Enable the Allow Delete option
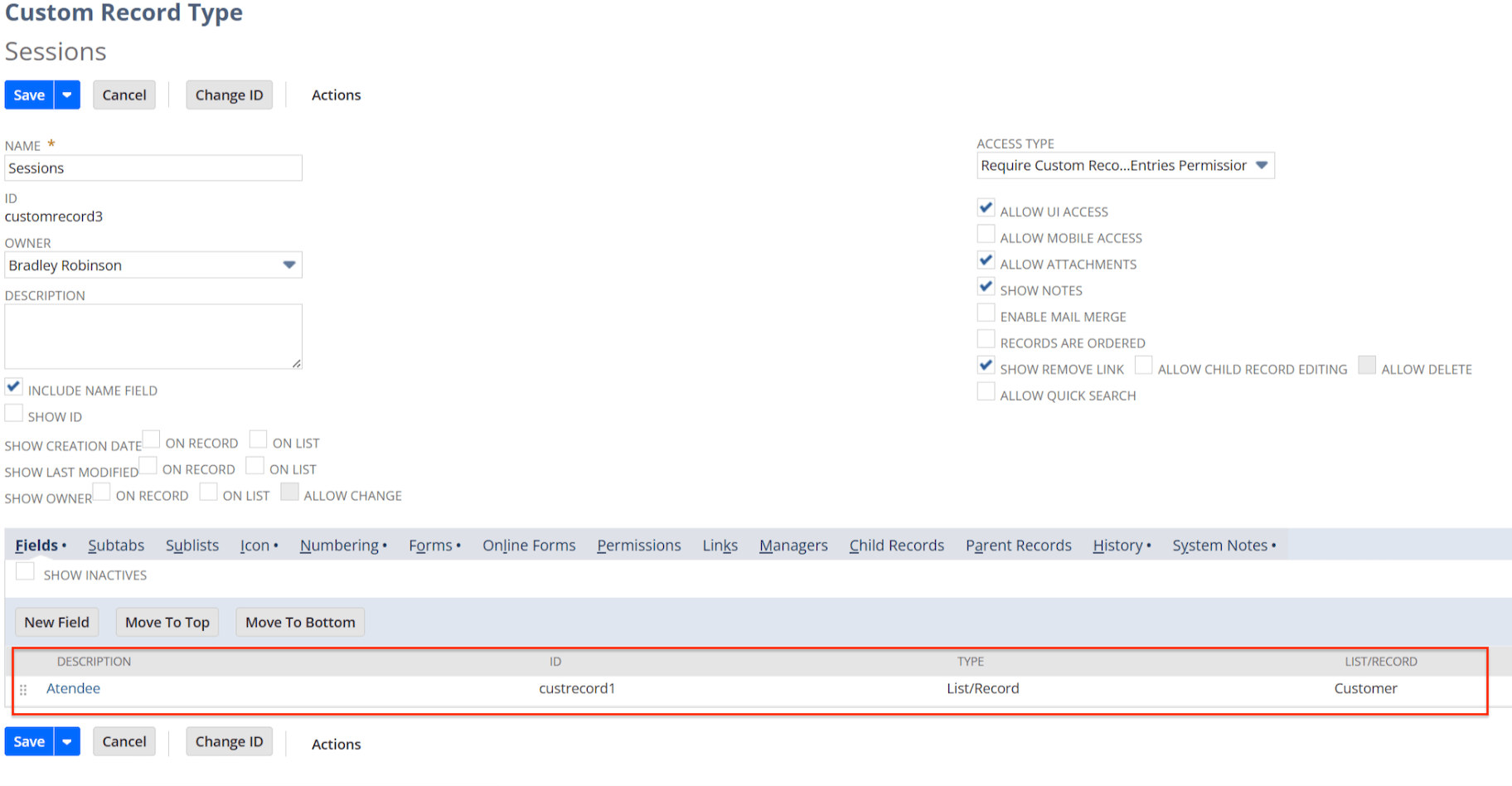 1366,365
